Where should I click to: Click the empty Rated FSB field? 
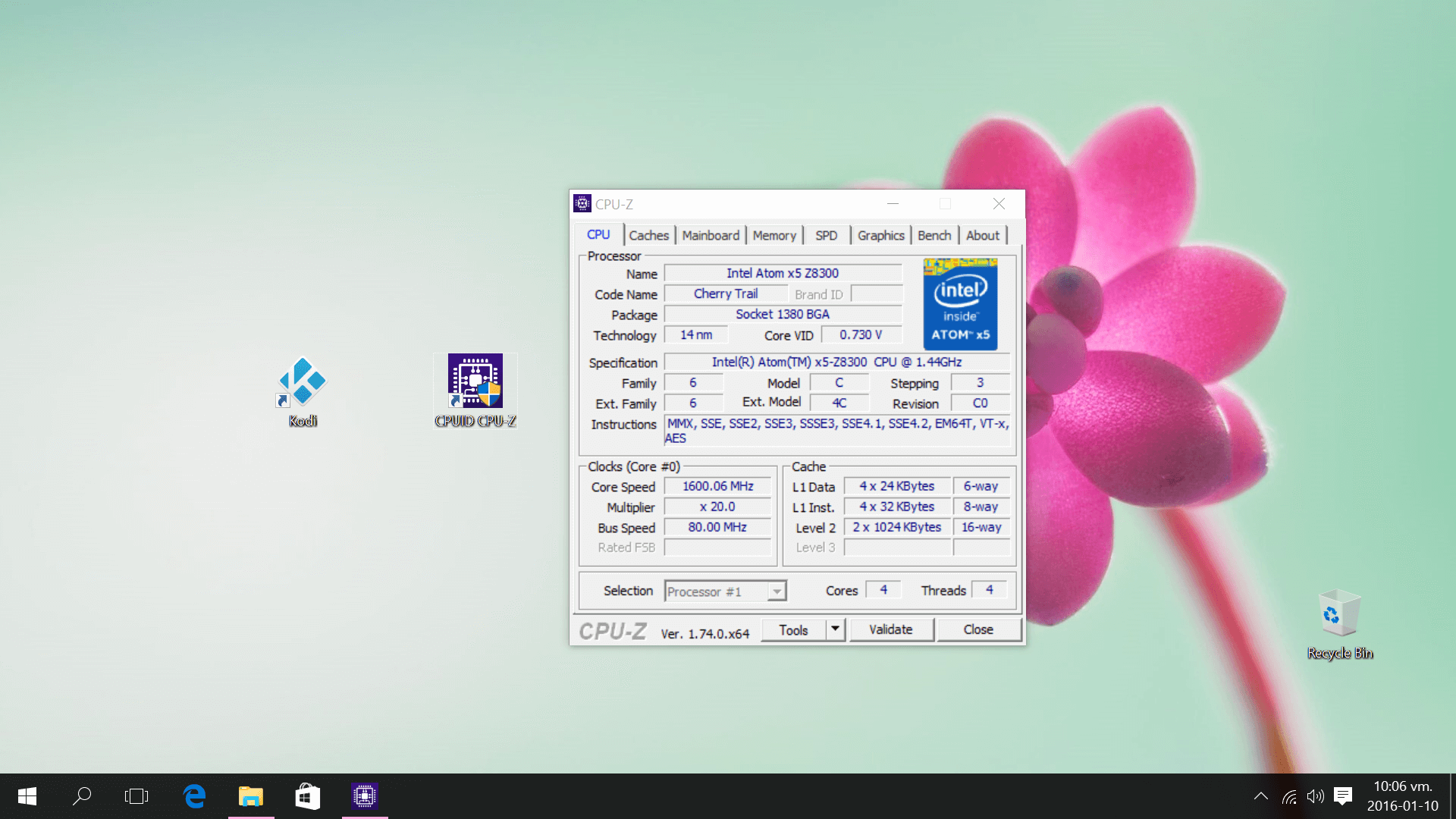(717, 548)
